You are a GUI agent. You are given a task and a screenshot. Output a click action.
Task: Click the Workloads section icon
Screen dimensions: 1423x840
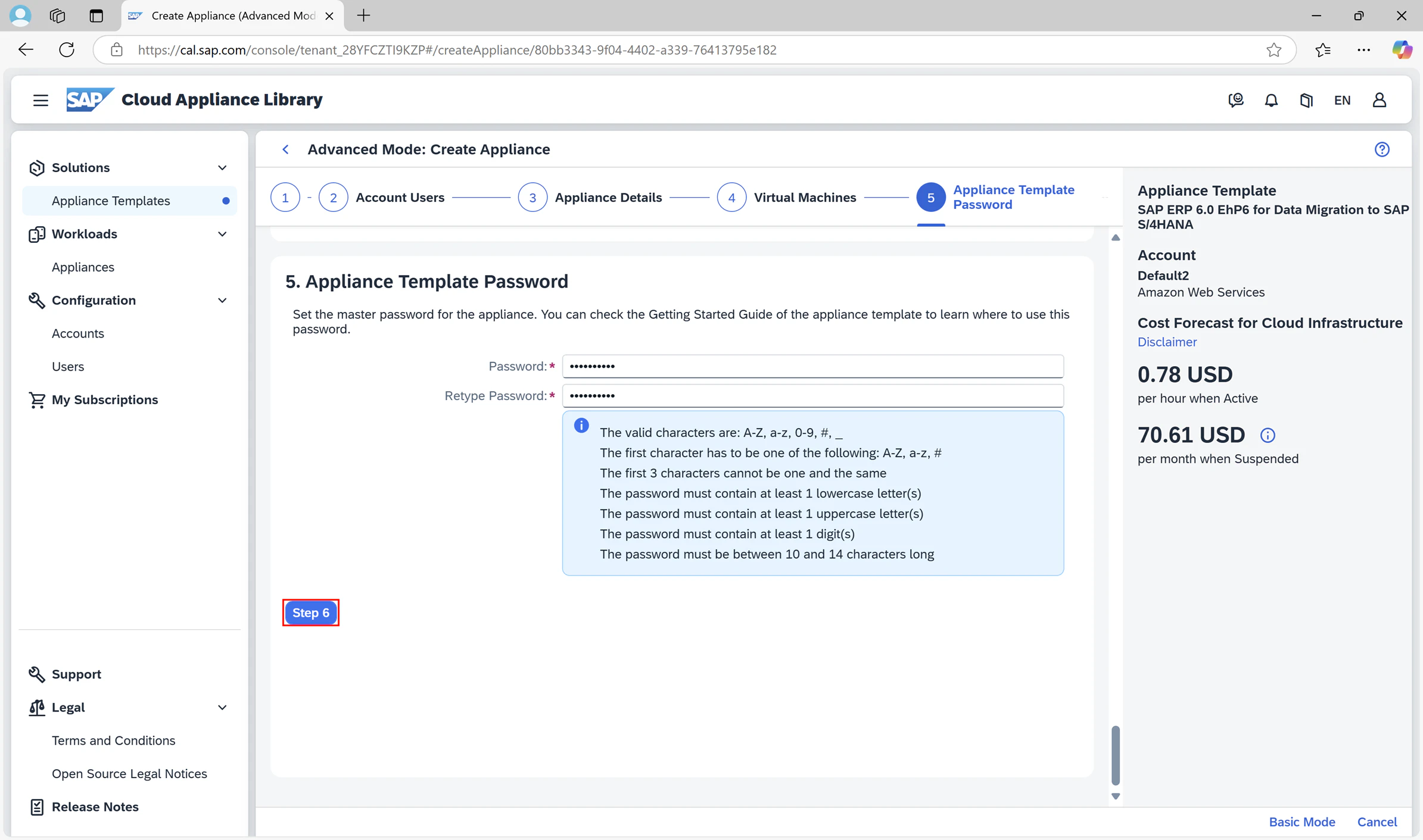[37, 234]
